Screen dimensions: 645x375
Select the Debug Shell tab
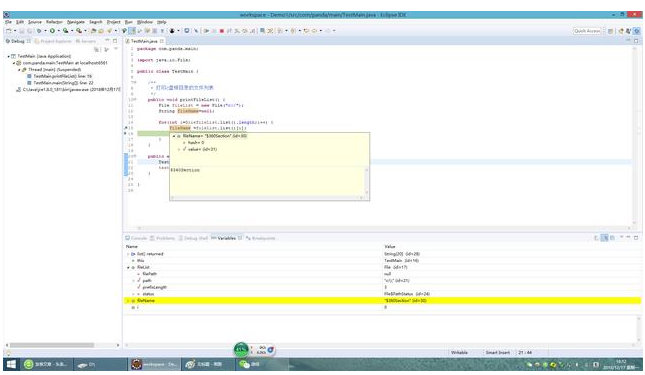(193, 238)
